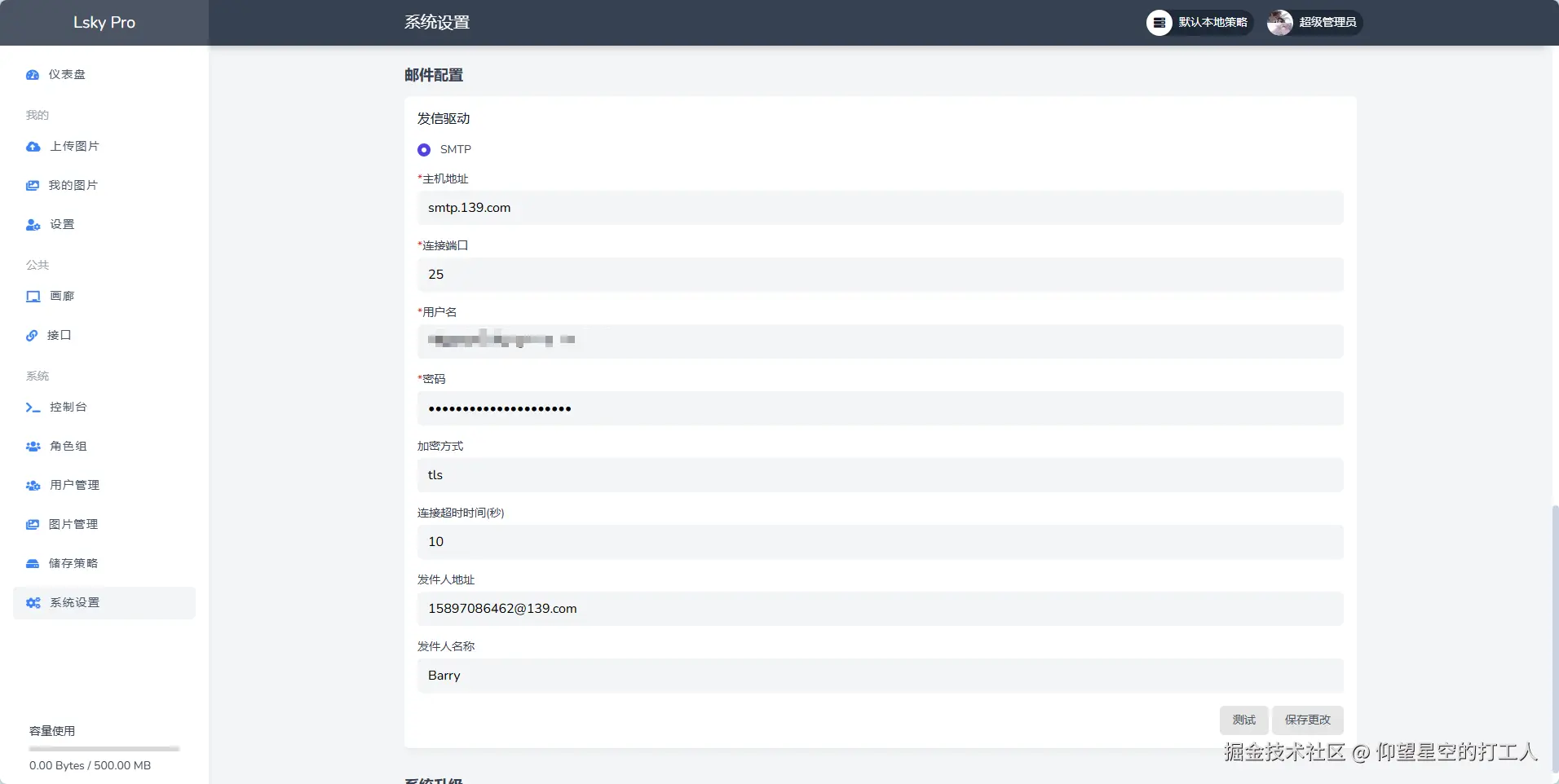Viewport: 1559px width, 784px height.
Task: Click the 系统设置 page title in header
Action: (437, 23)
